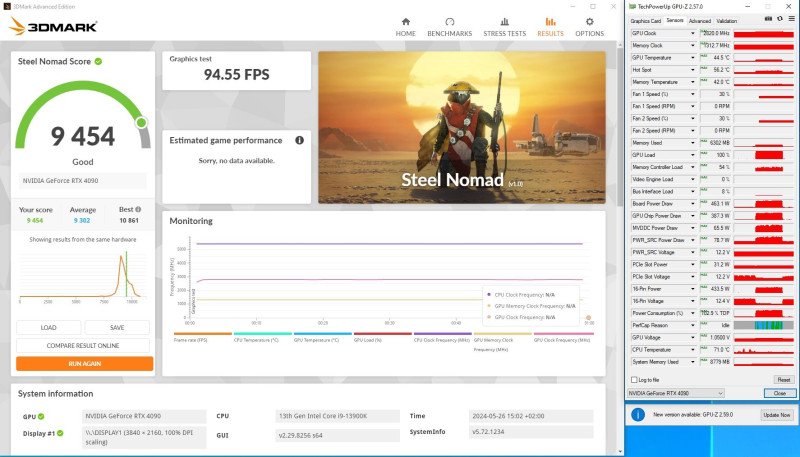Screen dimensions: 800x457
Task: Open the CPU Temperature sensor dropdown
Action: [692, 350]
